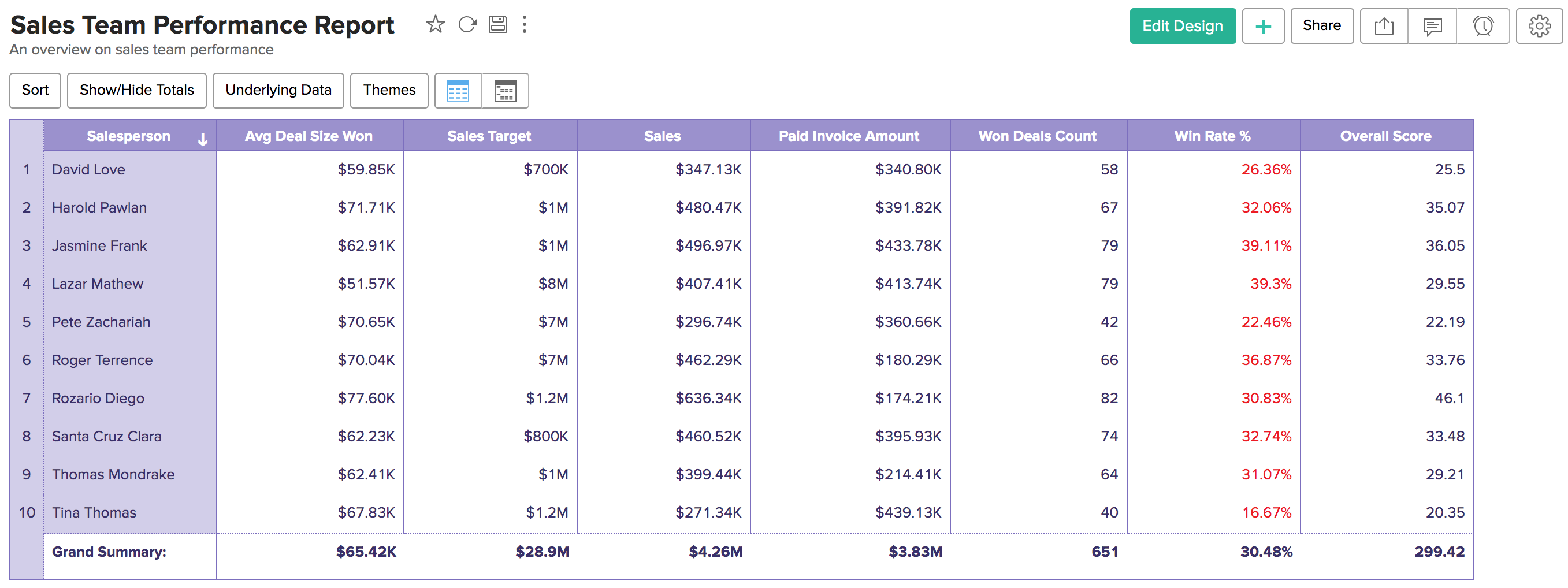
Task: Open the Sort menu
Action: 35,90
